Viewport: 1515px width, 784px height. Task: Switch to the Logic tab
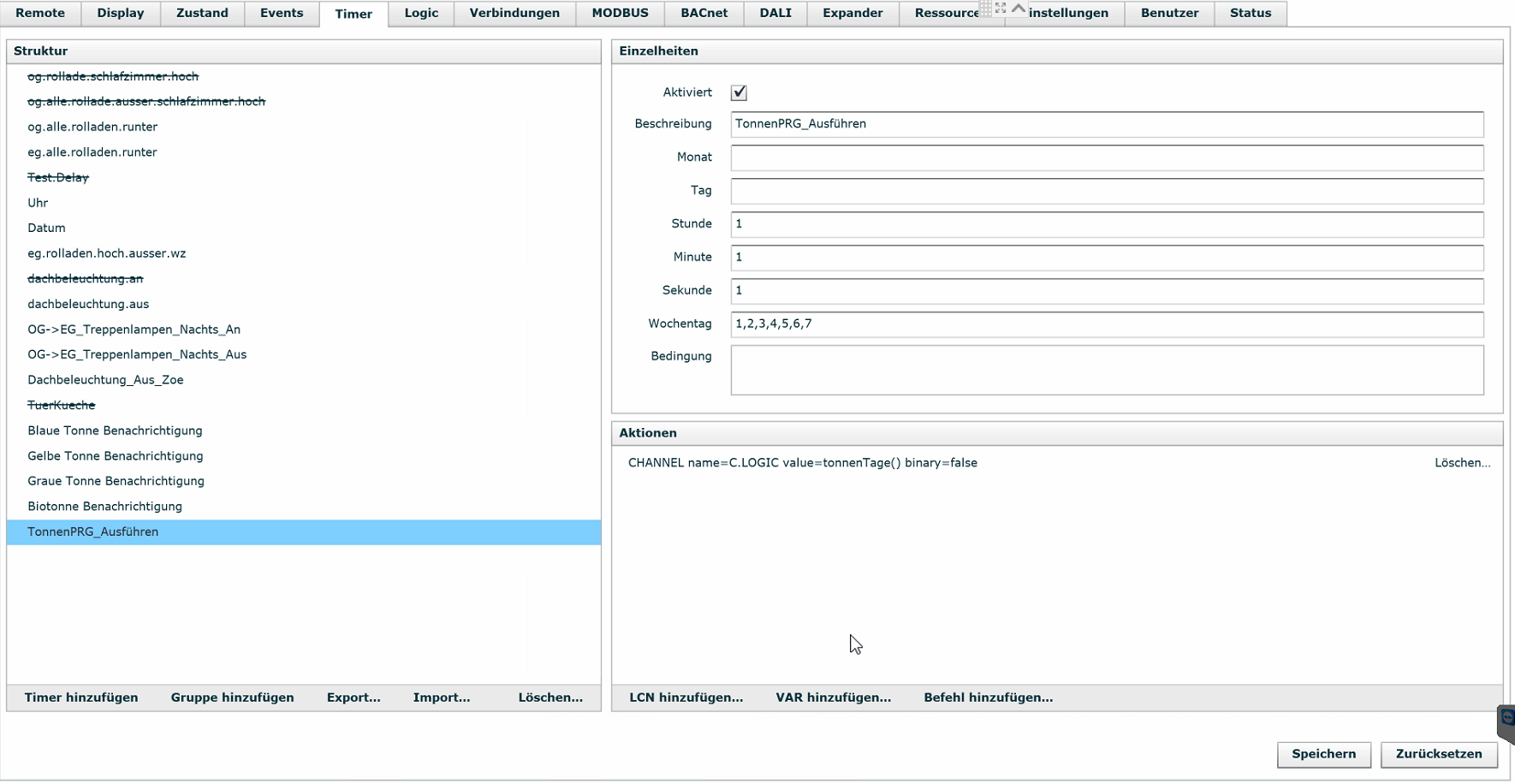tap(420, 13)
